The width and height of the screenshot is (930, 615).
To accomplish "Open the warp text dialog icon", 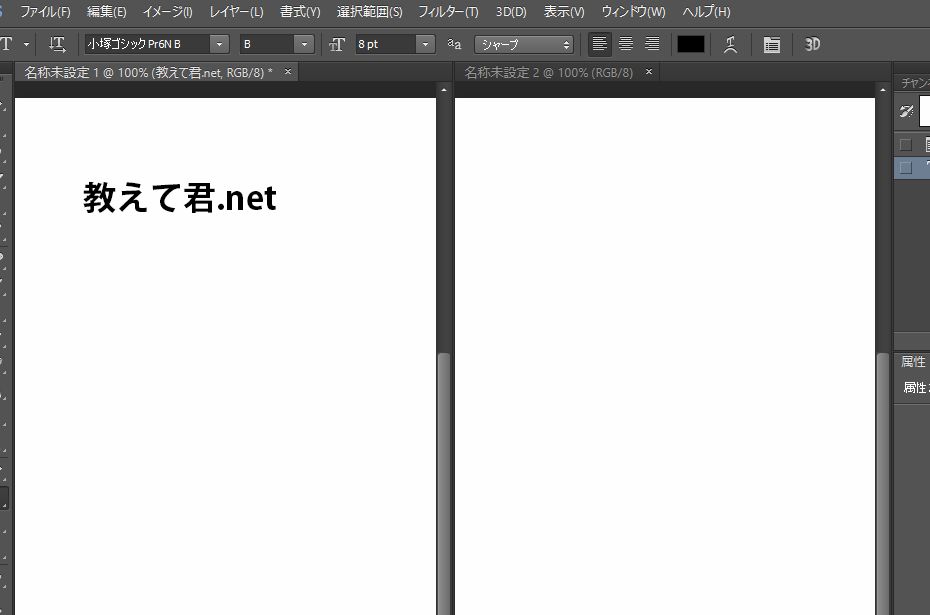I will point(731,44).
